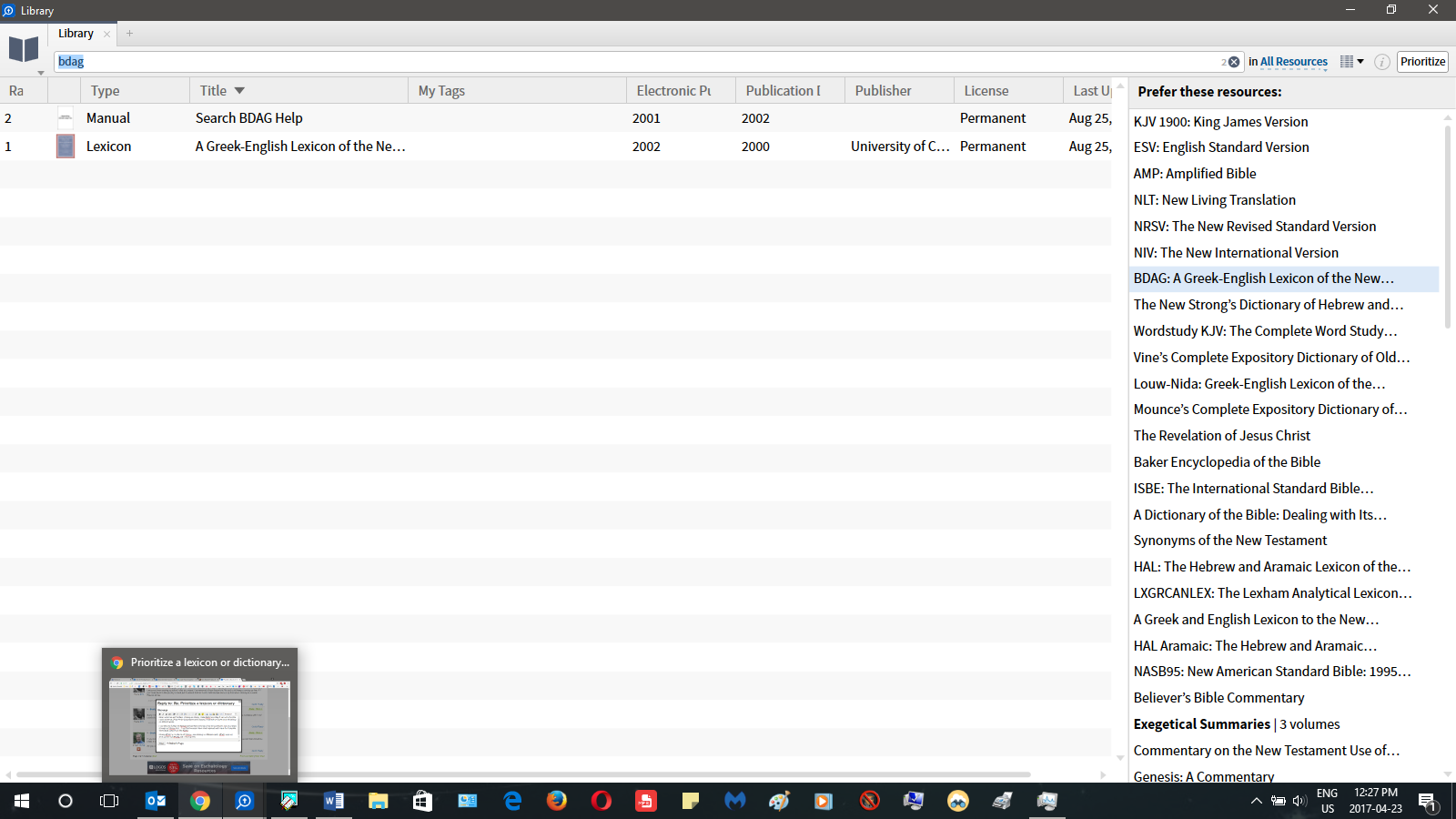Select the Library tab
Image resolution: width=1456 pixels, height=819 pixels.
(76, 34)
